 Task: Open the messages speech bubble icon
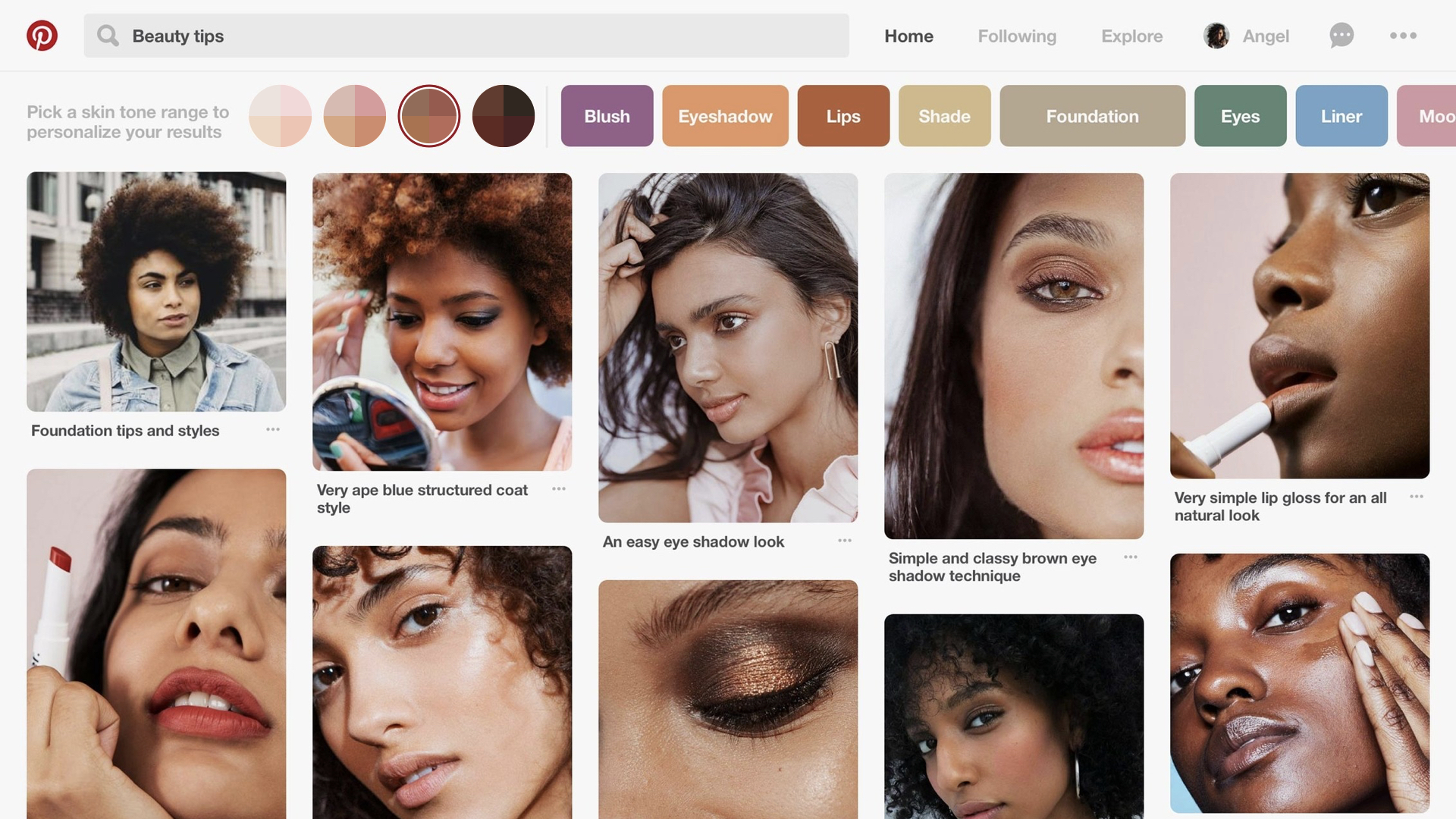[1341, 36]
